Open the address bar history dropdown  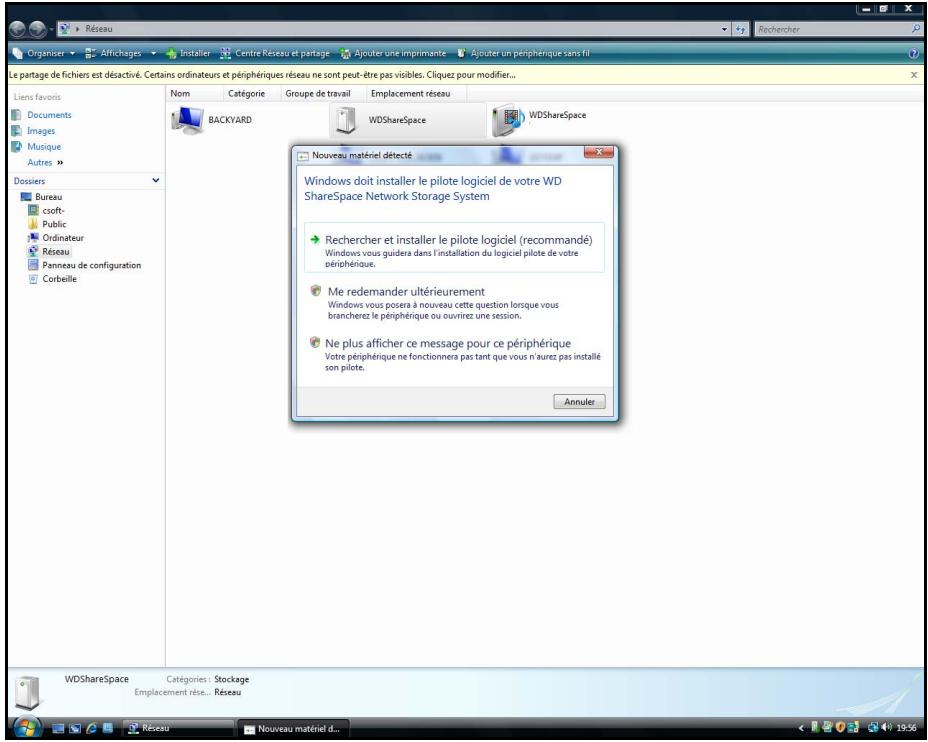tap(725, 29)
